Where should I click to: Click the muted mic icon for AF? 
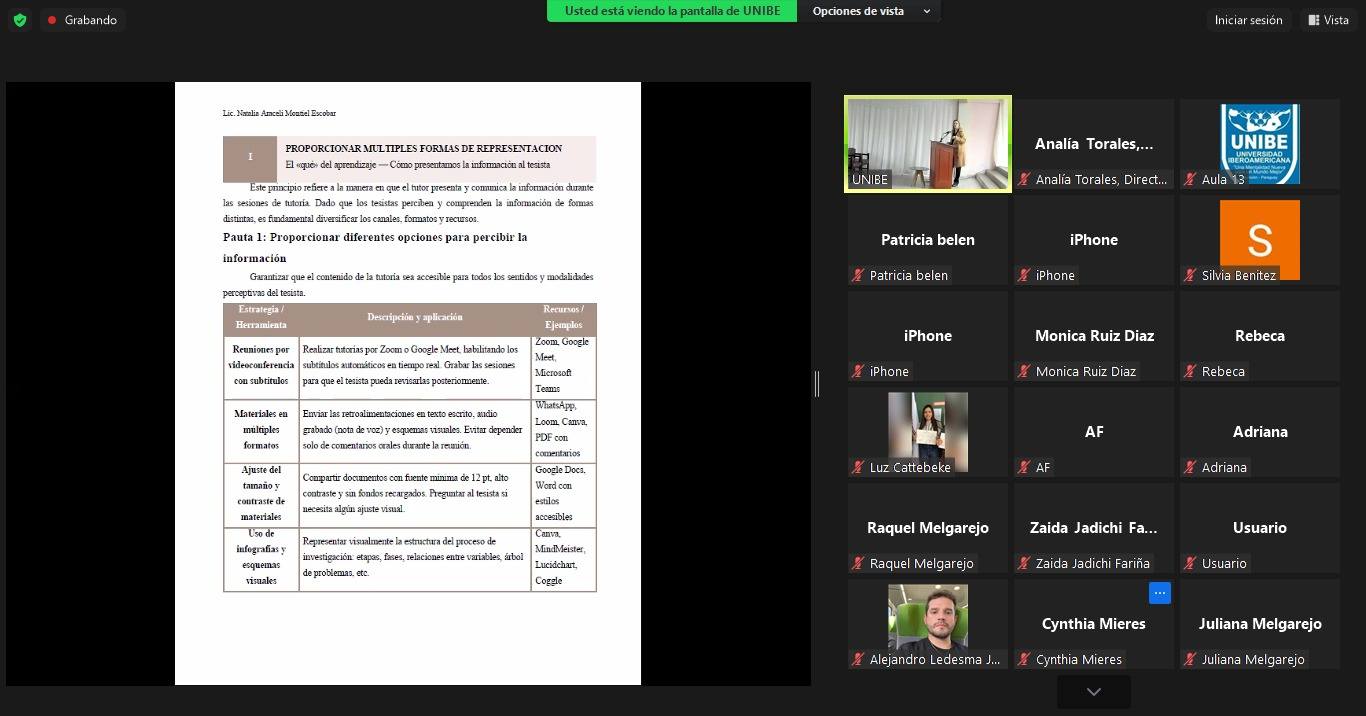click(1024, 468)
